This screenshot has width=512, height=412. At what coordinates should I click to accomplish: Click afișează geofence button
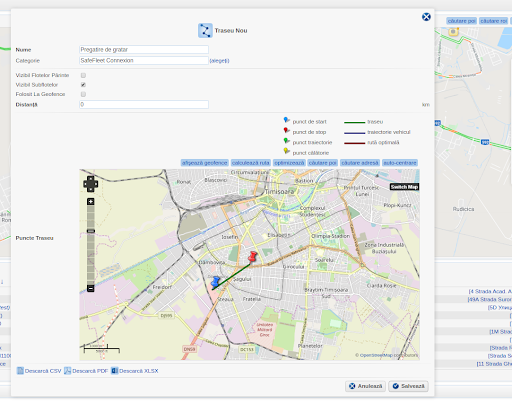point(205,163)
